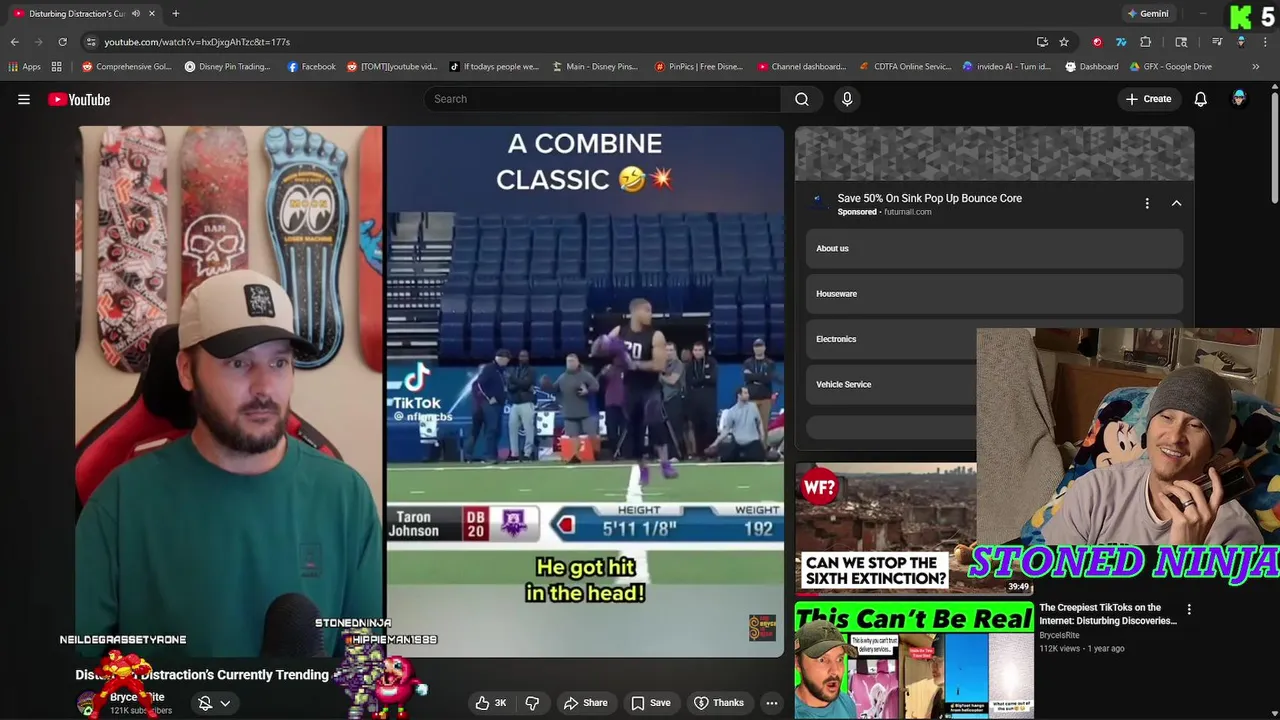This screenshot has width=1280, height=720.
Task: Open the red extension icon in toolbar
Action: pyautogui.click(x=1097, y=42)
